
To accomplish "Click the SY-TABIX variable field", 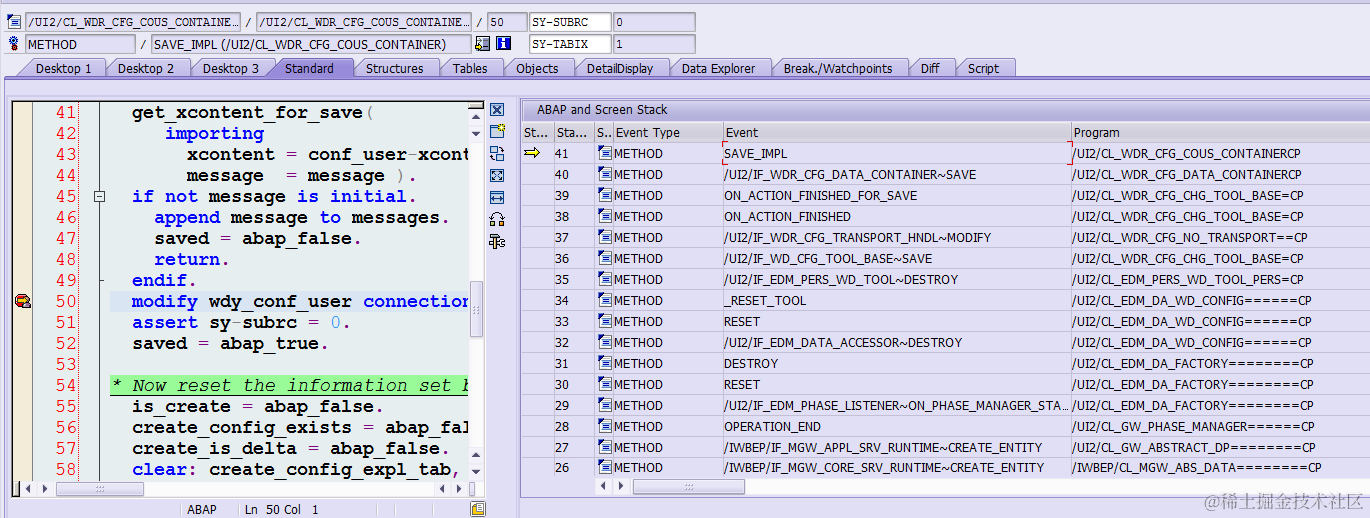I will point(570,44).
